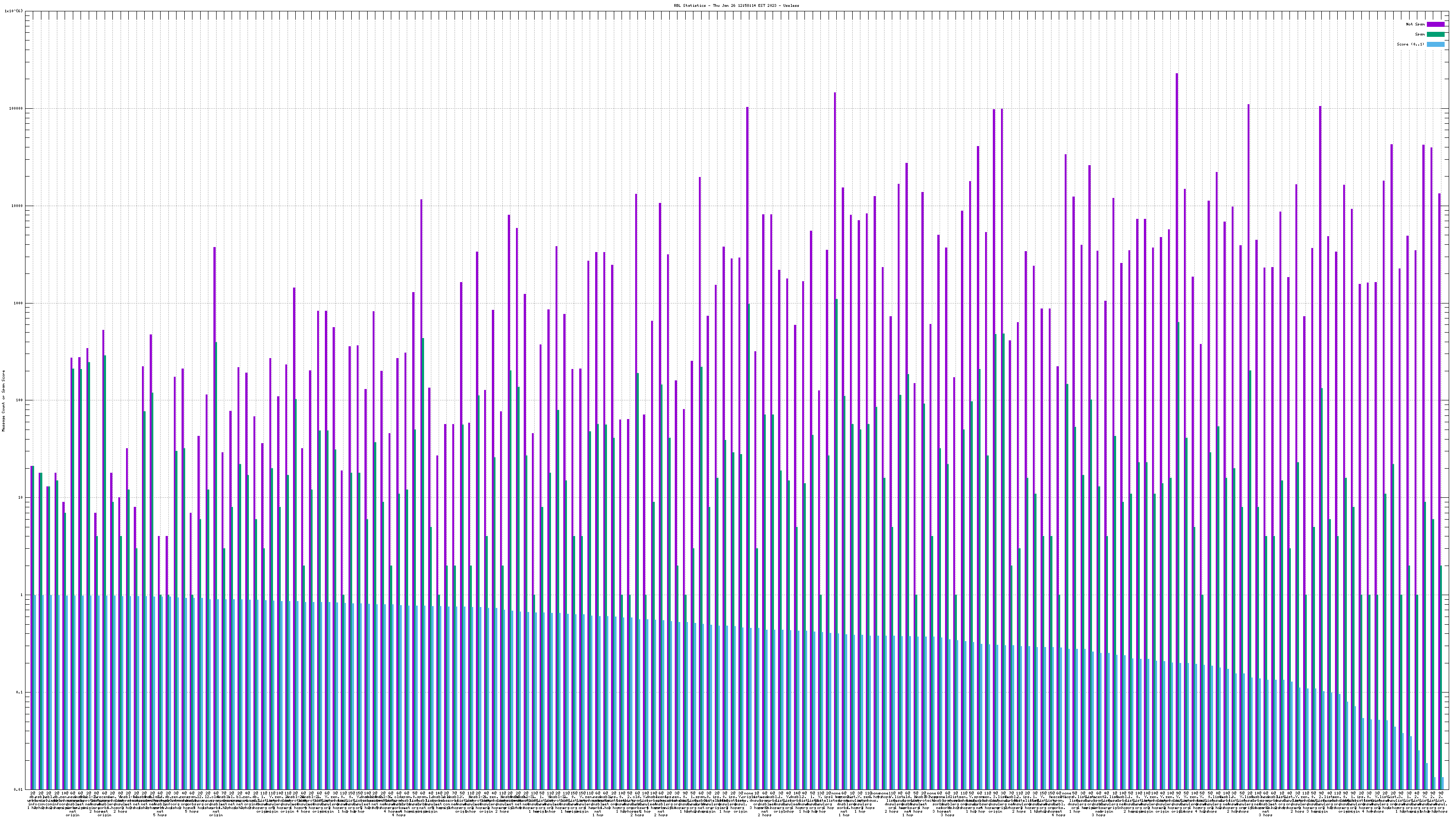
Task: Click the 'Score (0..1)' legend label
Action: pos(1410,45)
